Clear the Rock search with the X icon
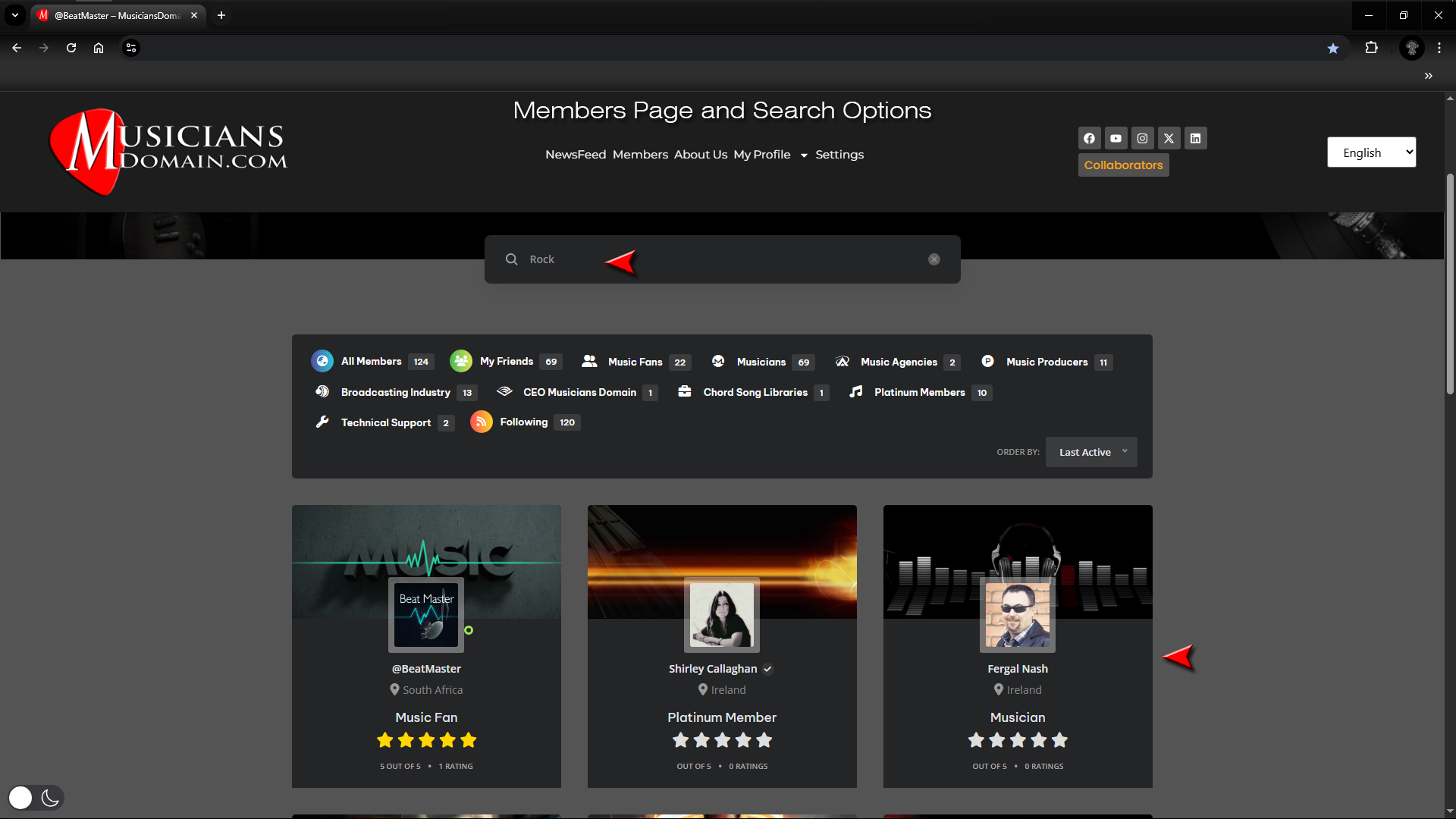1456x819 pixels. [x=934, y=259]
